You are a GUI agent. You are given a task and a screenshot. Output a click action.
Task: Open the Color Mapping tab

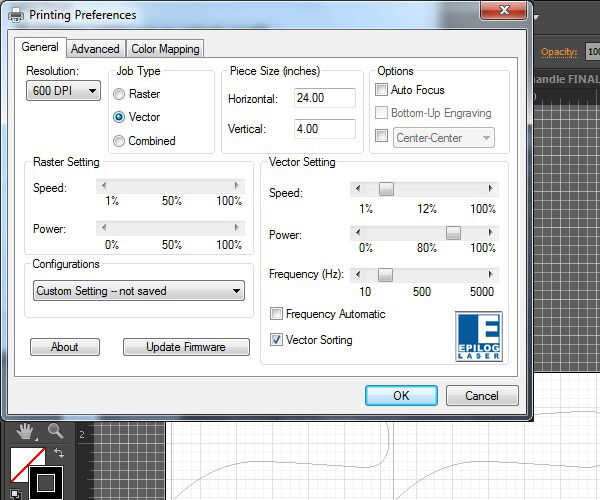point(165,49)
